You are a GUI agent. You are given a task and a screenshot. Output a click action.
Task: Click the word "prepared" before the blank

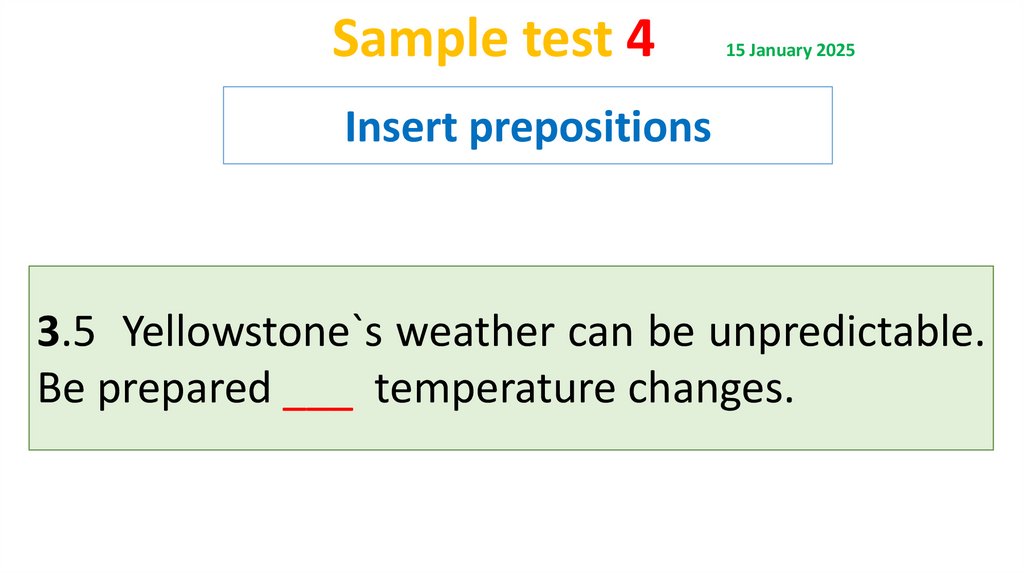pyautogui.click(x=184, y=388)
